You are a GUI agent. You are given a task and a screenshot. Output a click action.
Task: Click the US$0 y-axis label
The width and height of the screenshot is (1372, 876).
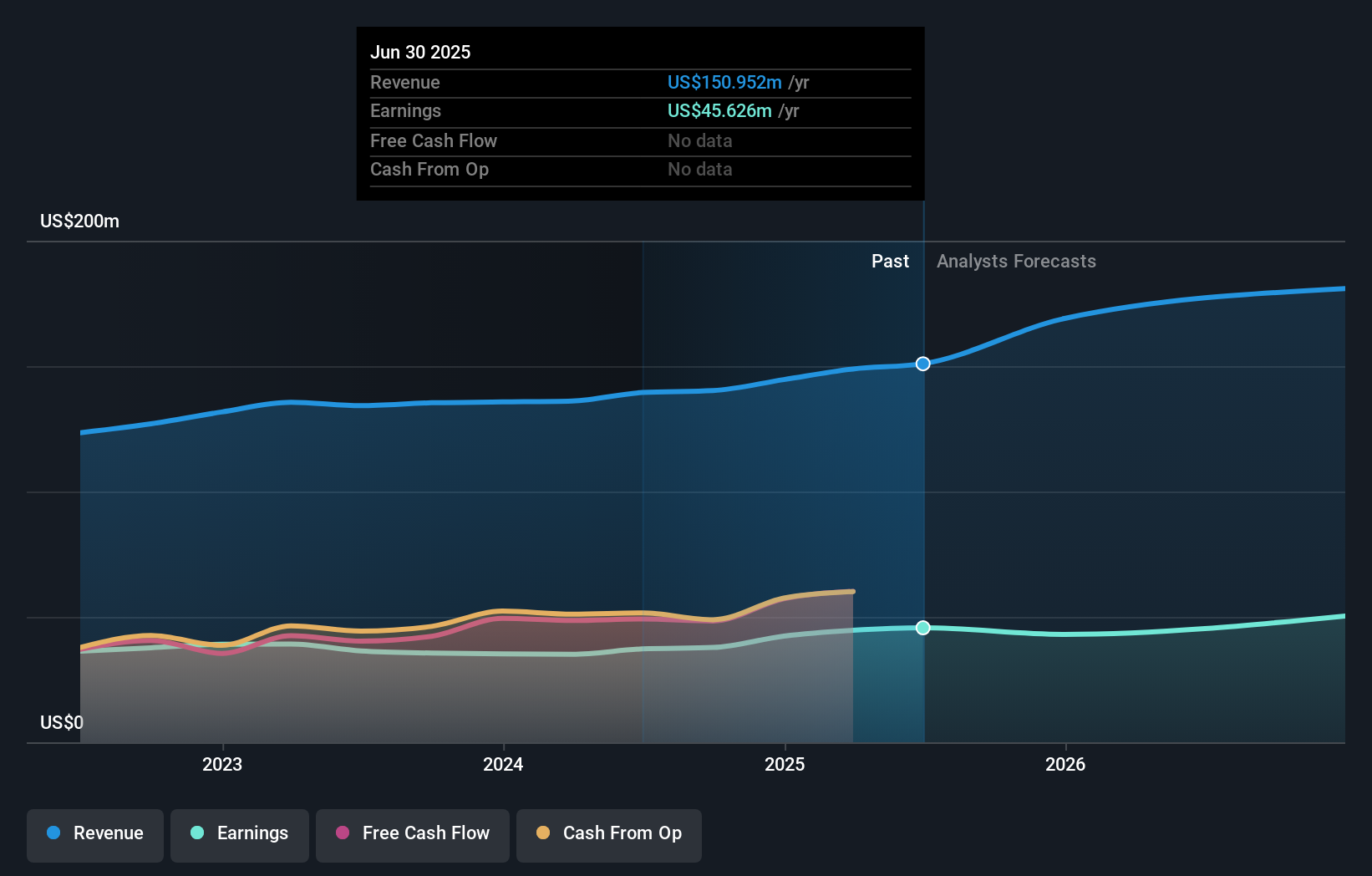coord(62,722)
